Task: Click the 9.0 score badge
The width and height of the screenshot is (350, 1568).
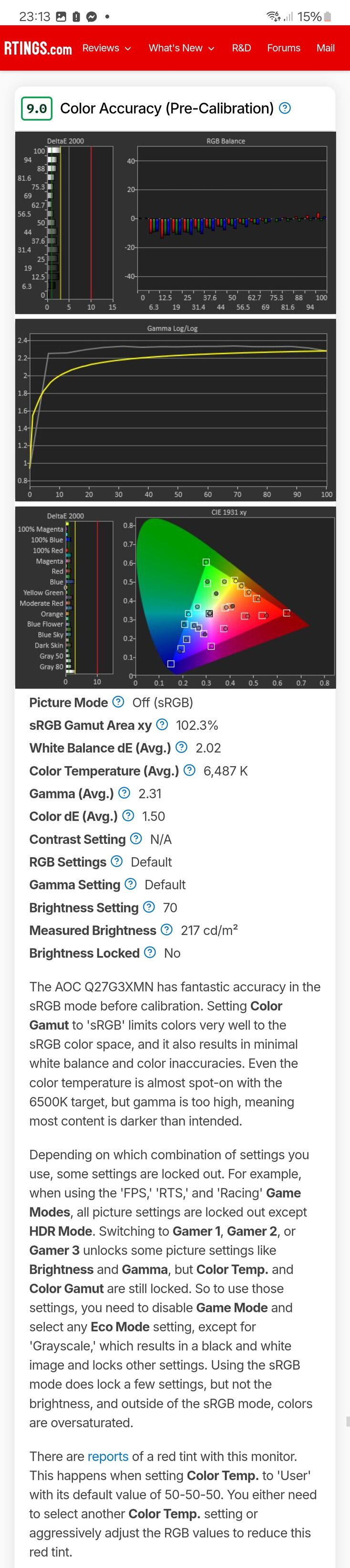Action: [x=37, y=108]
